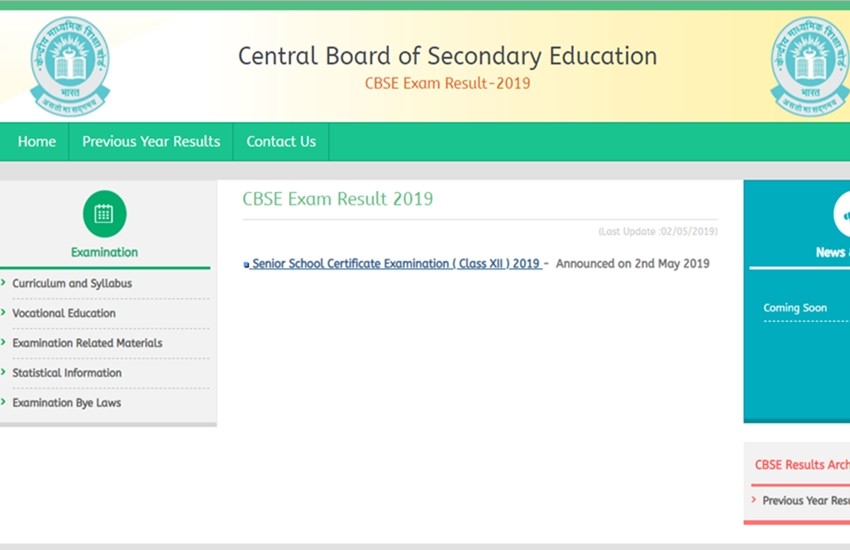850x550 pixels.
Task: Open the Examination Related Materials link
Action: [87, 343]
